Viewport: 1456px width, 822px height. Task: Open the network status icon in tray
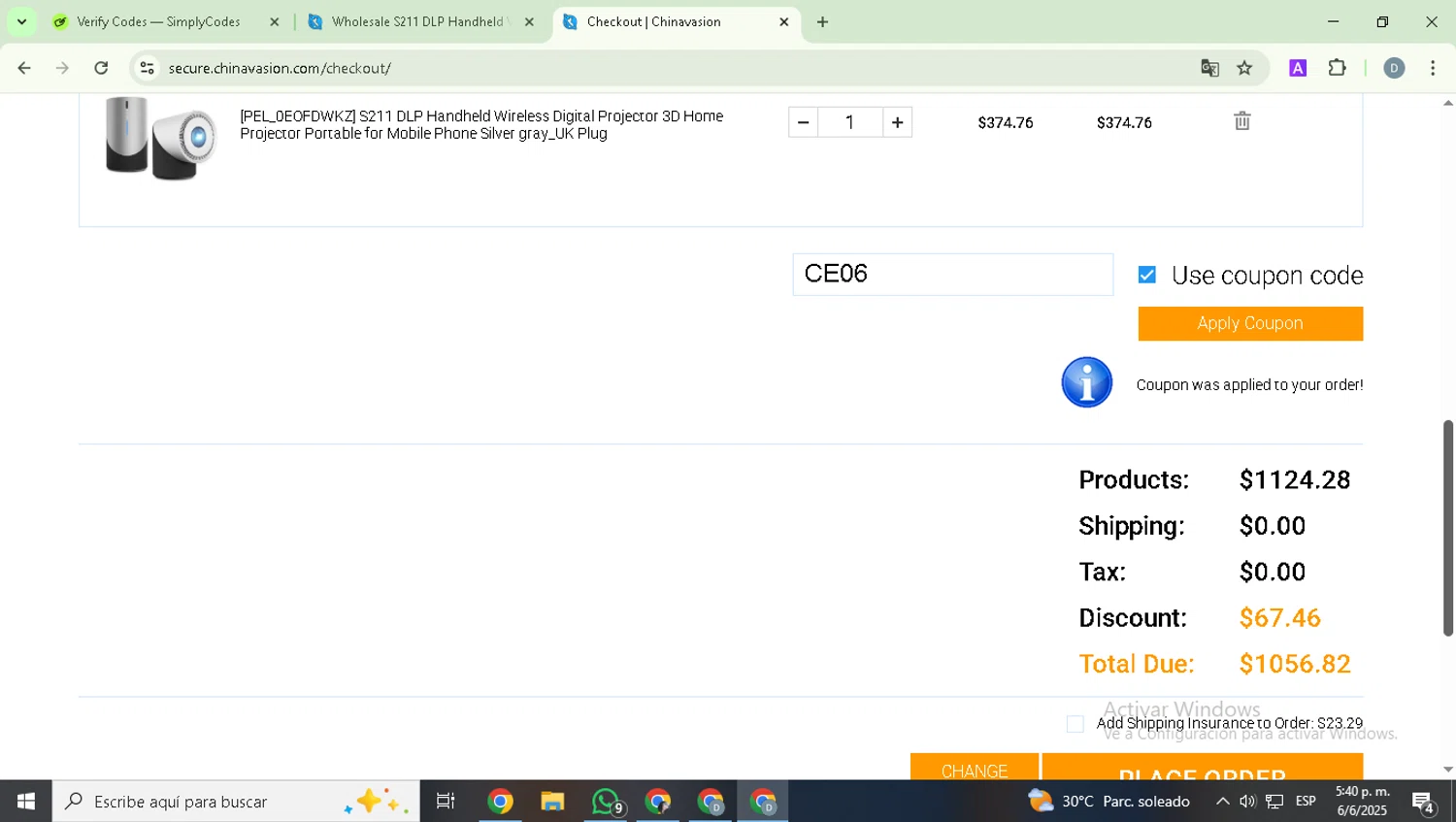click(x=1274, y=802)
